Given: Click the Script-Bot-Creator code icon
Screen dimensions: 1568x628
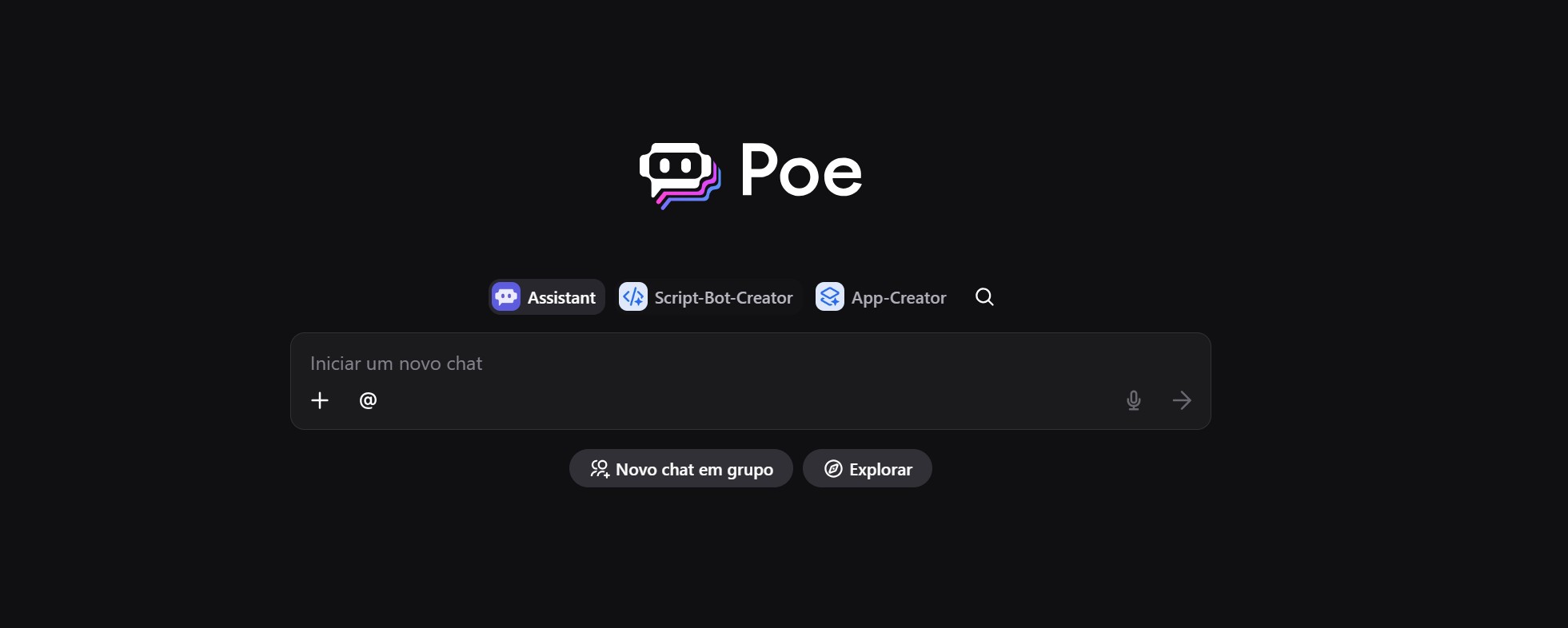Looking at the screenshot, I should pyautogui.click(x=633, y=297).
